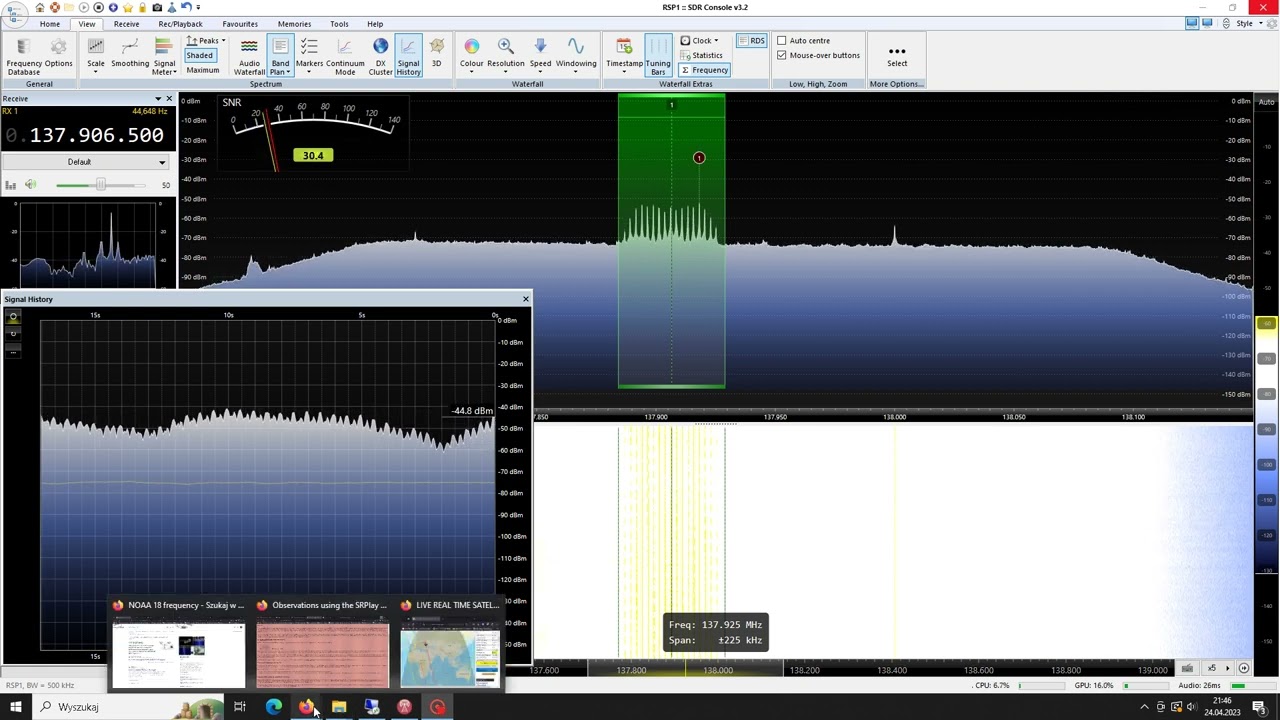Click marker 1 on the spectrum

coord(699,158)
